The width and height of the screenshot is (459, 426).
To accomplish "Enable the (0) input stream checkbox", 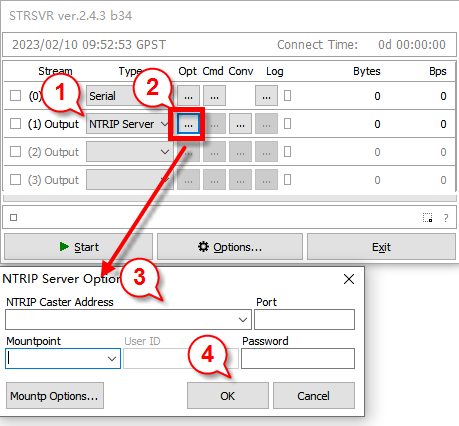I will (15, 96).
